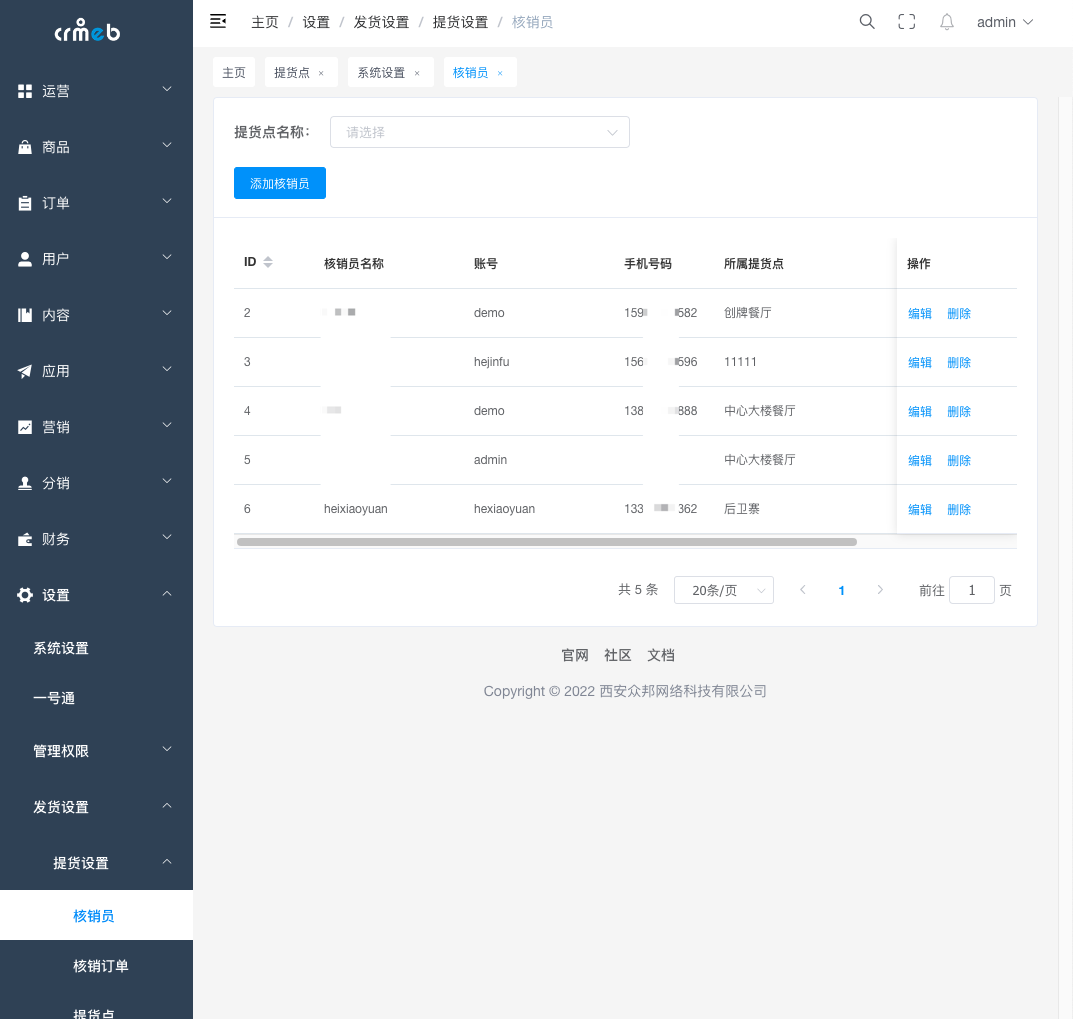Viewport: 1073px width, 1019px height.
Task: Expand the 用户 menu
Action: click(167, 257)
